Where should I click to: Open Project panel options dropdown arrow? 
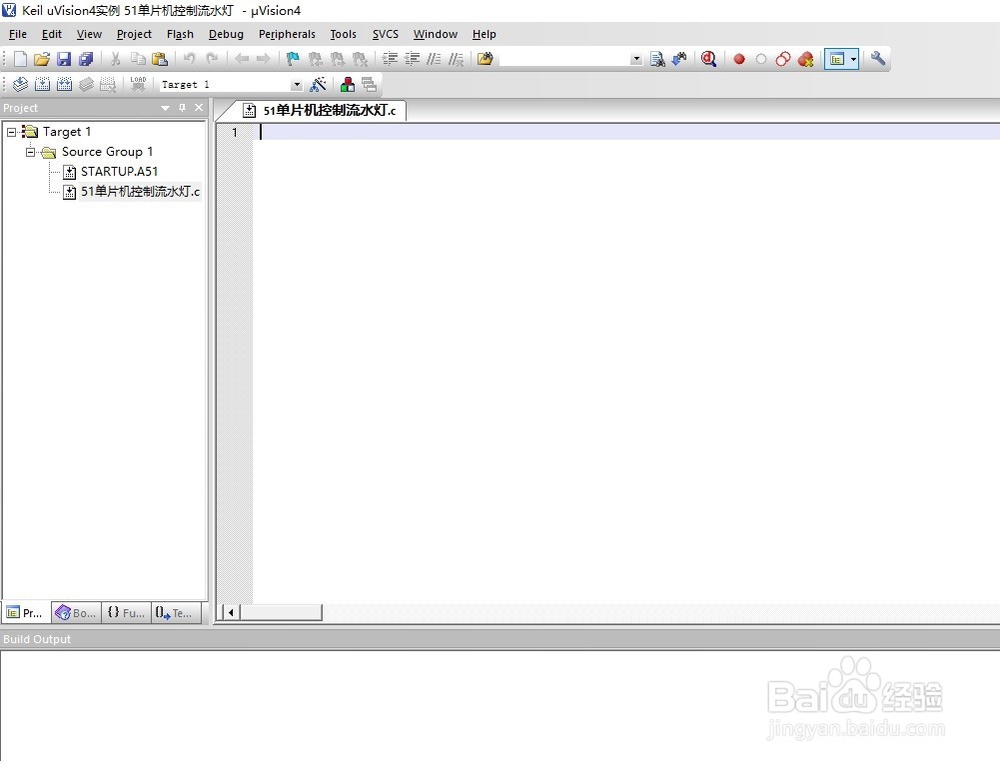(x=165, y=108)
